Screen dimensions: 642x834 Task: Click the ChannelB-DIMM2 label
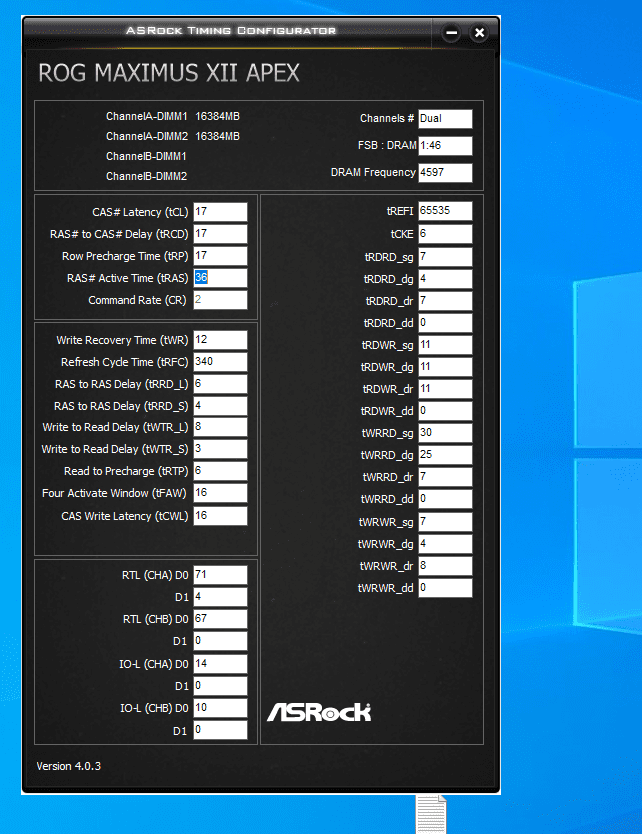(146, 176)
